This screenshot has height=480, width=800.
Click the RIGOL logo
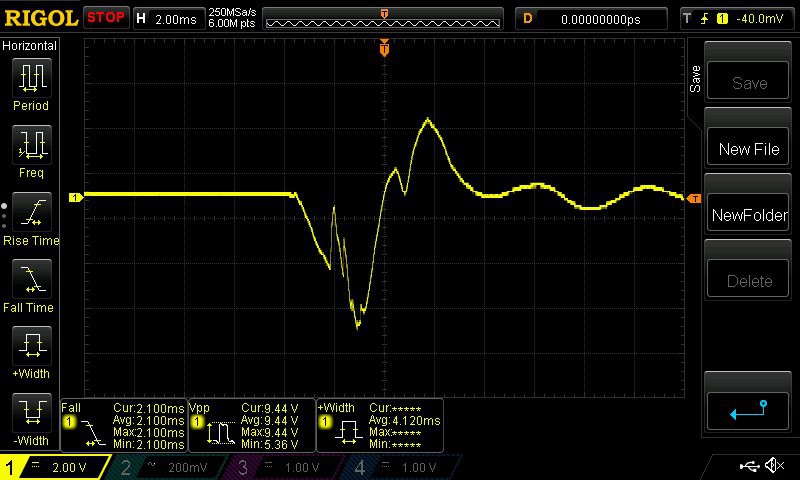point(41,19)
